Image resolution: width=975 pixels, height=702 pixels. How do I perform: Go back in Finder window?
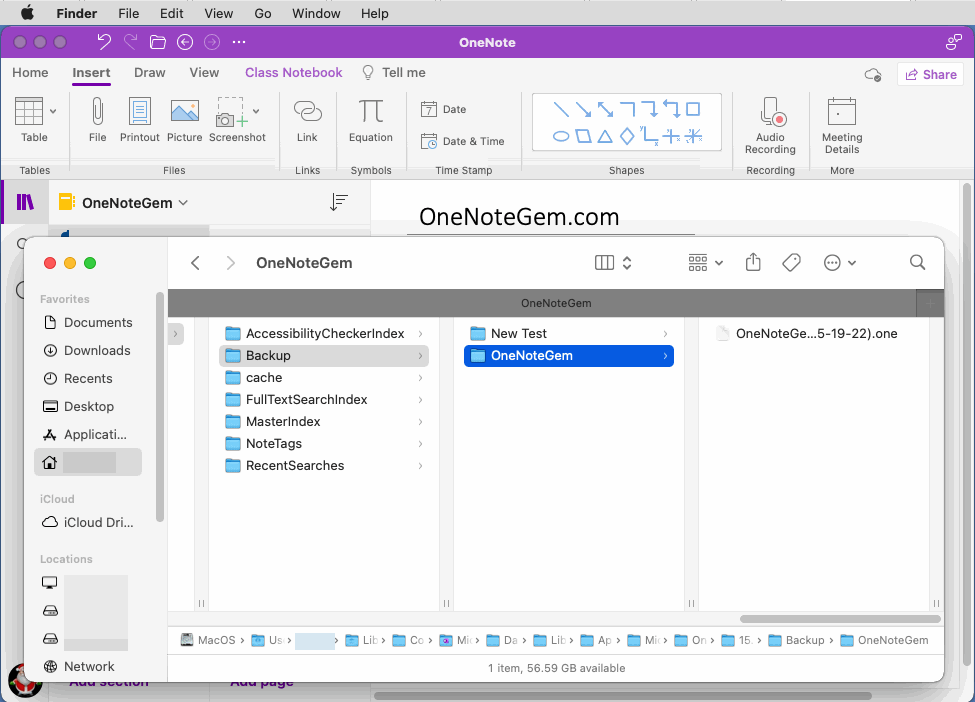[x=195, y=263]
